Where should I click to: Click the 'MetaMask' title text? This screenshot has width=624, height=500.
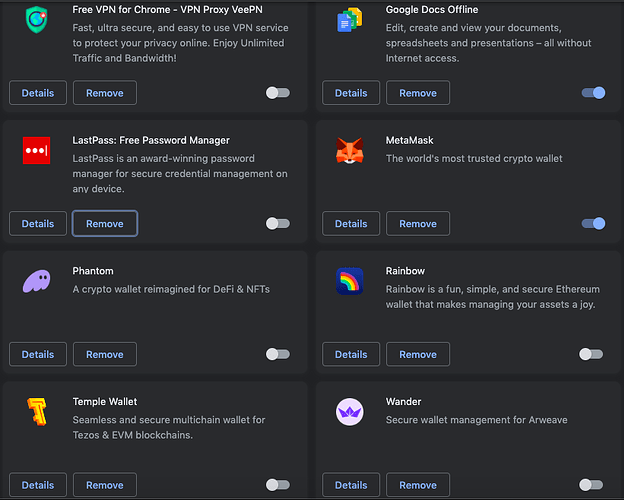point(410,140)
